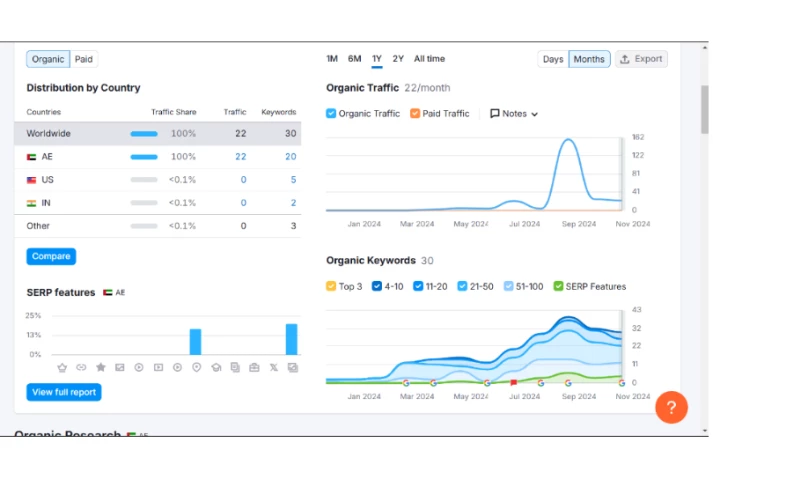
Task: Select the 6M time range
Action: point(355,59)
